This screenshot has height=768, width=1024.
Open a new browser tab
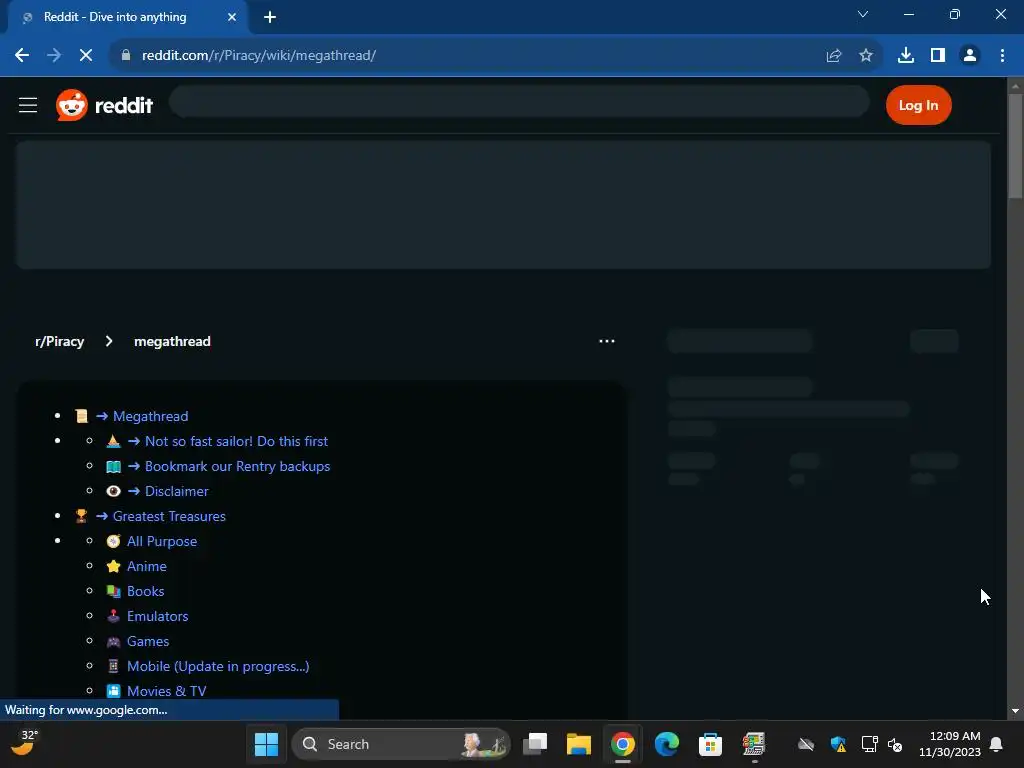(270, 17)
